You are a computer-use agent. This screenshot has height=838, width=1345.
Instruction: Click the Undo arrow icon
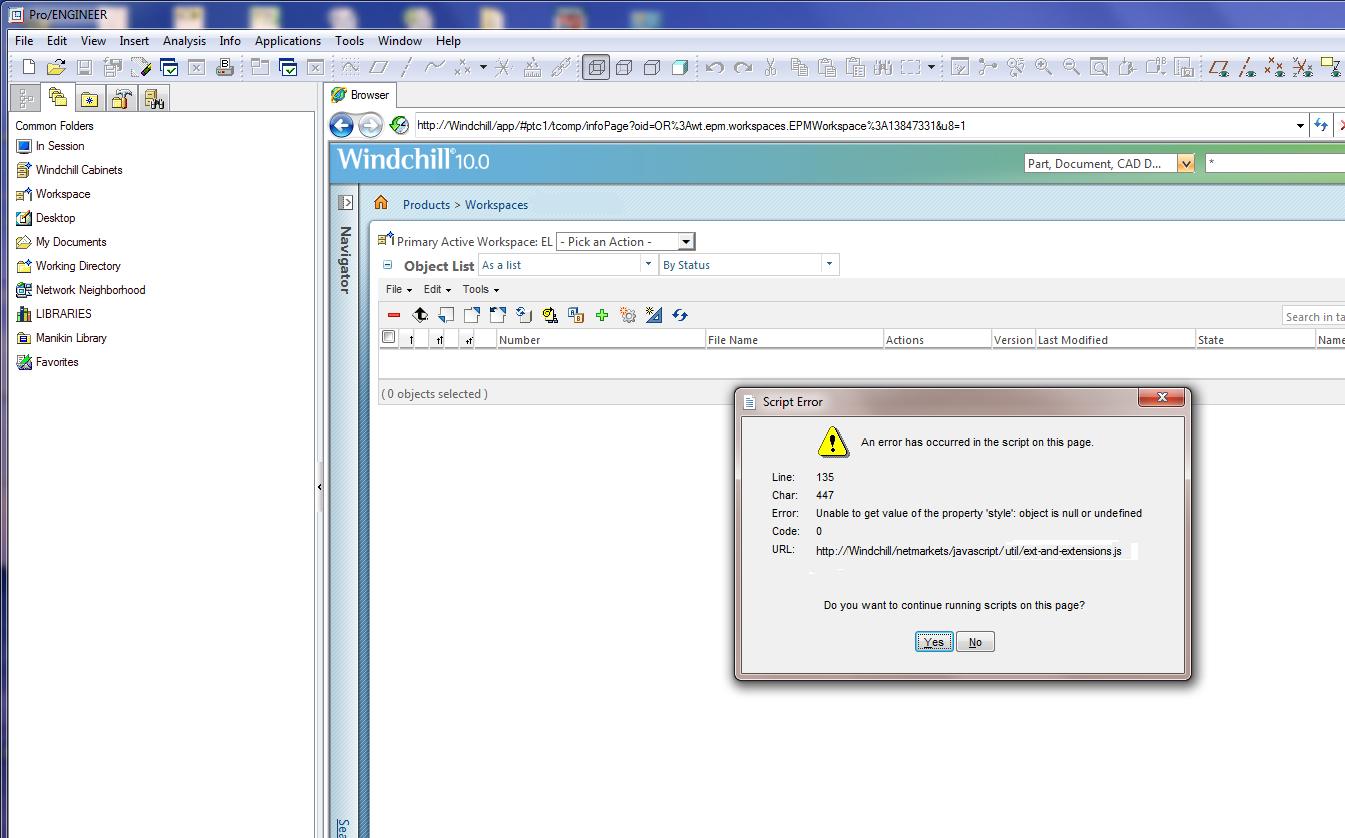click(714, 67)
